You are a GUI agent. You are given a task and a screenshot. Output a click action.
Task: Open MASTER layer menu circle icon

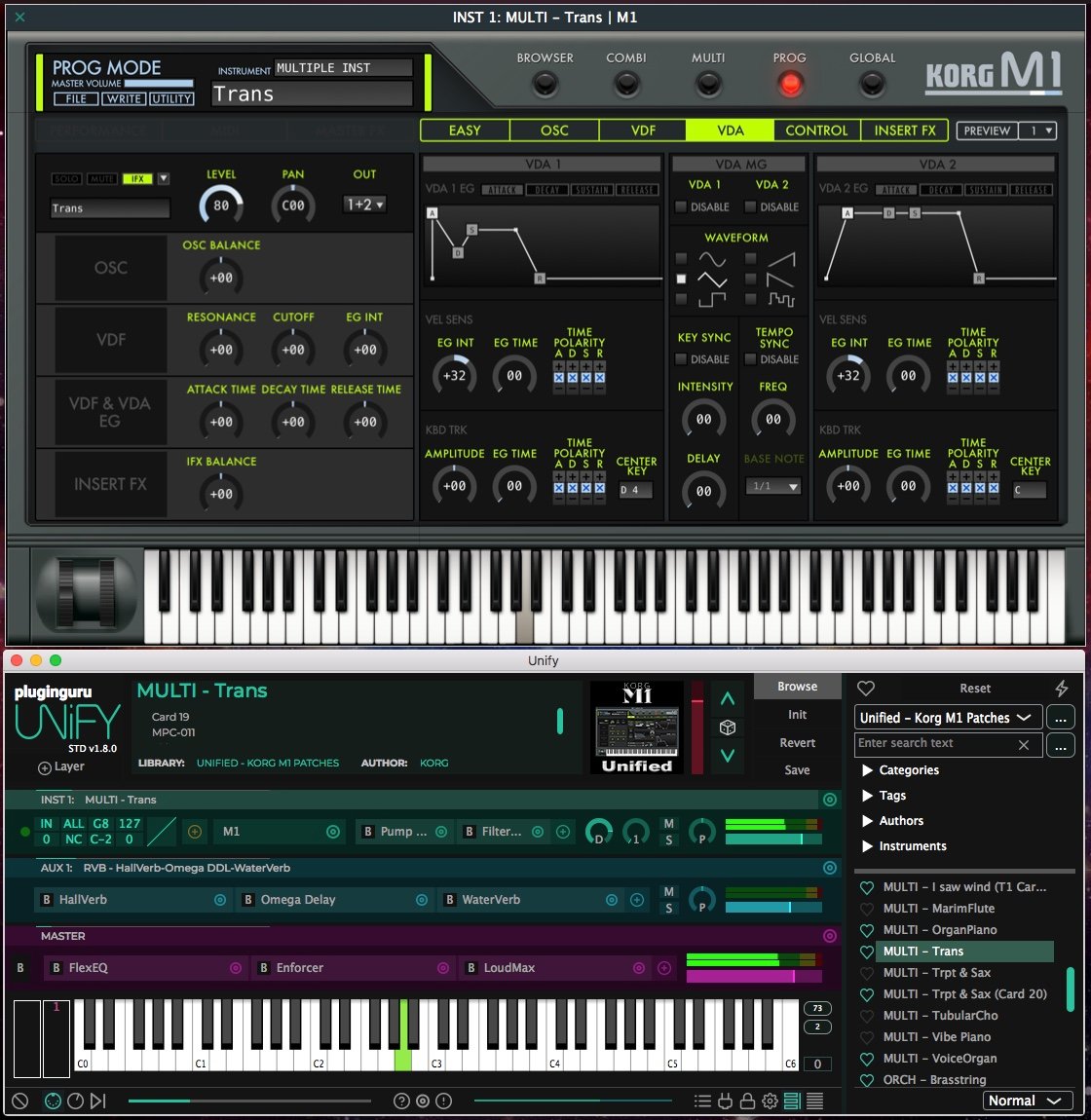click(830, 936)
